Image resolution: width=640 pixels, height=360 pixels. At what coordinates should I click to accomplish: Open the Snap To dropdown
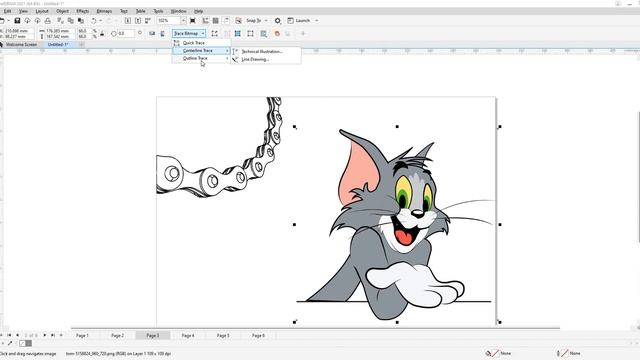click(267, 20)
